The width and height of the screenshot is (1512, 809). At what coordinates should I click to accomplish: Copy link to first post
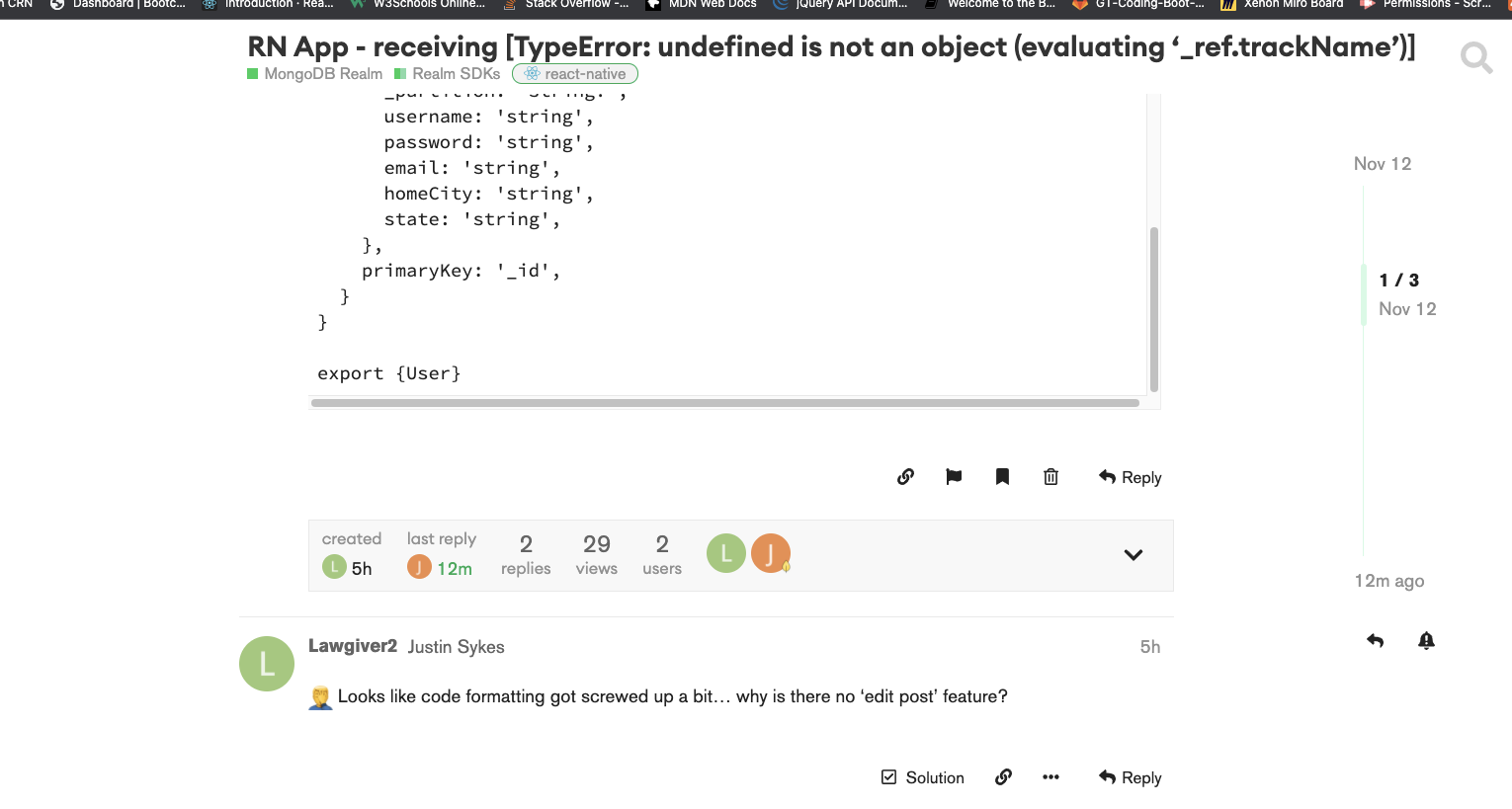(905, 477)
